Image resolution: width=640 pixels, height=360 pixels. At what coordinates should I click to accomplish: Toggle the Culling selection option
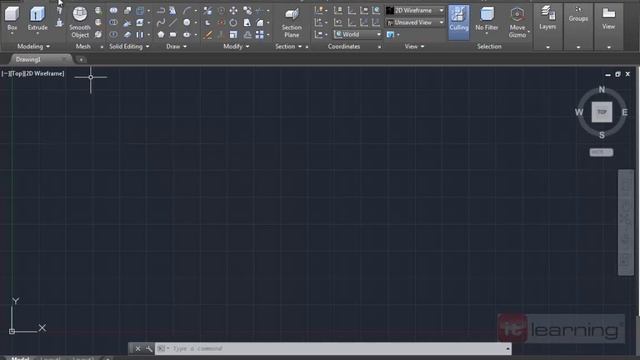458,22
